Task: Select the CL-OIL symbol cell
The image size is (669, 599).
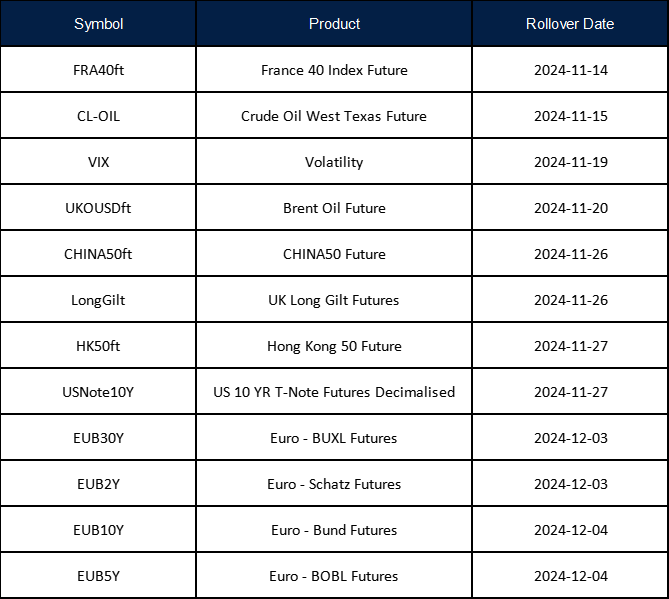Action: click(98, 116)
